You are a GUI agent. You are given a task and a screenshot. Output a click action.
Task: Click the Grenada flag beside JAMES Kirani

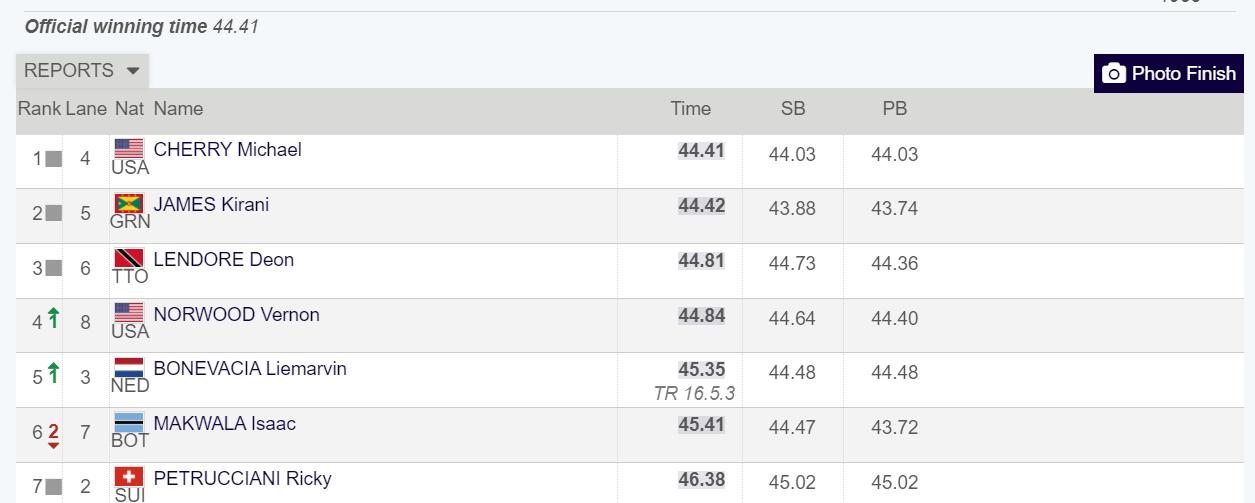(129, 204)
